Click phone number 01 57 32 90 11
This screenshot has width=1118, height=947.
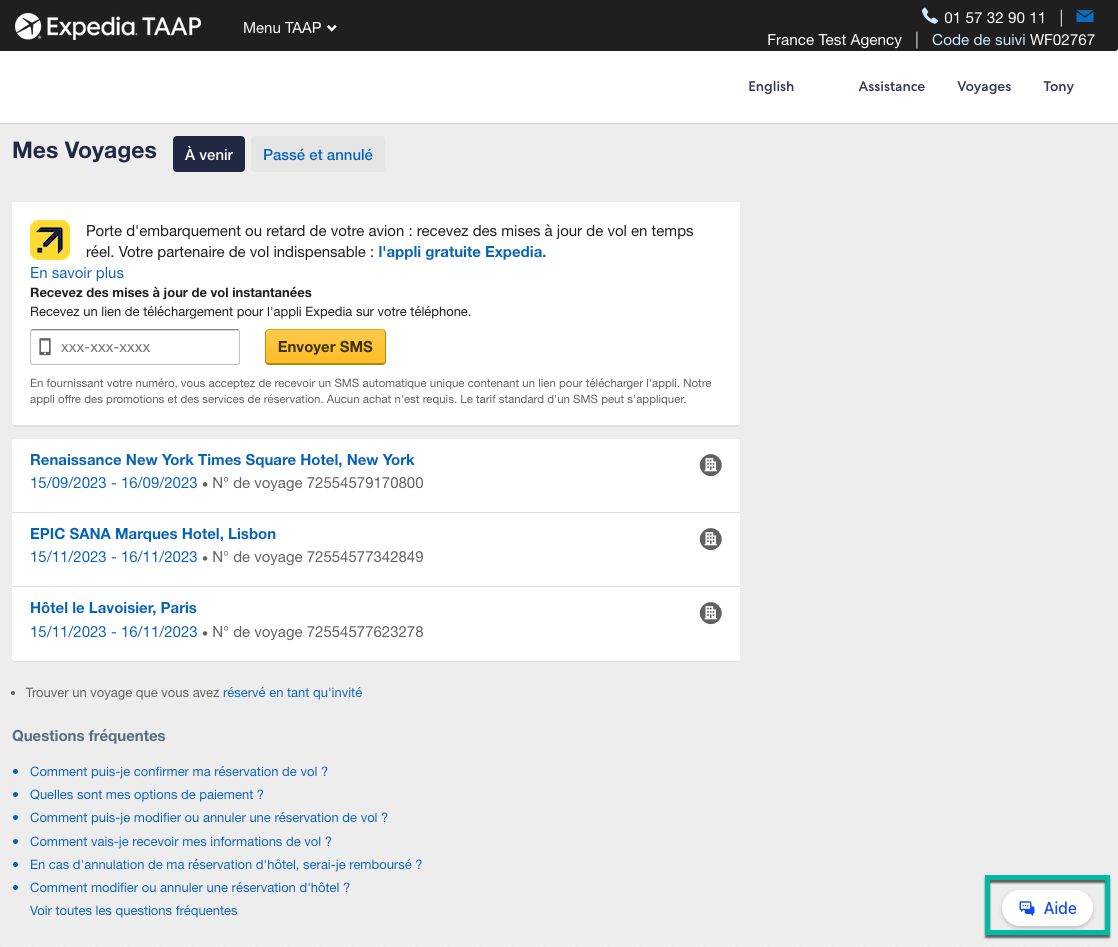[x=995, y=17]
